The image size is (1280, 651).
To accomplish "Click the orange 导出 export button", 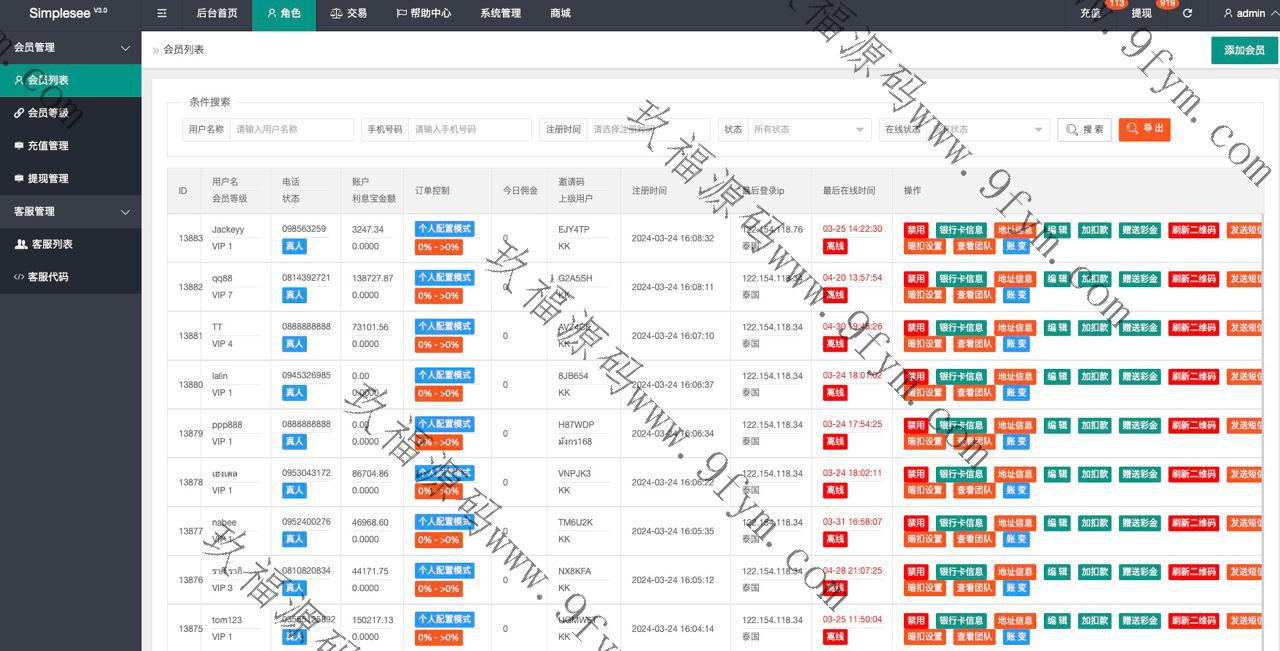I will click(1144, 129).
